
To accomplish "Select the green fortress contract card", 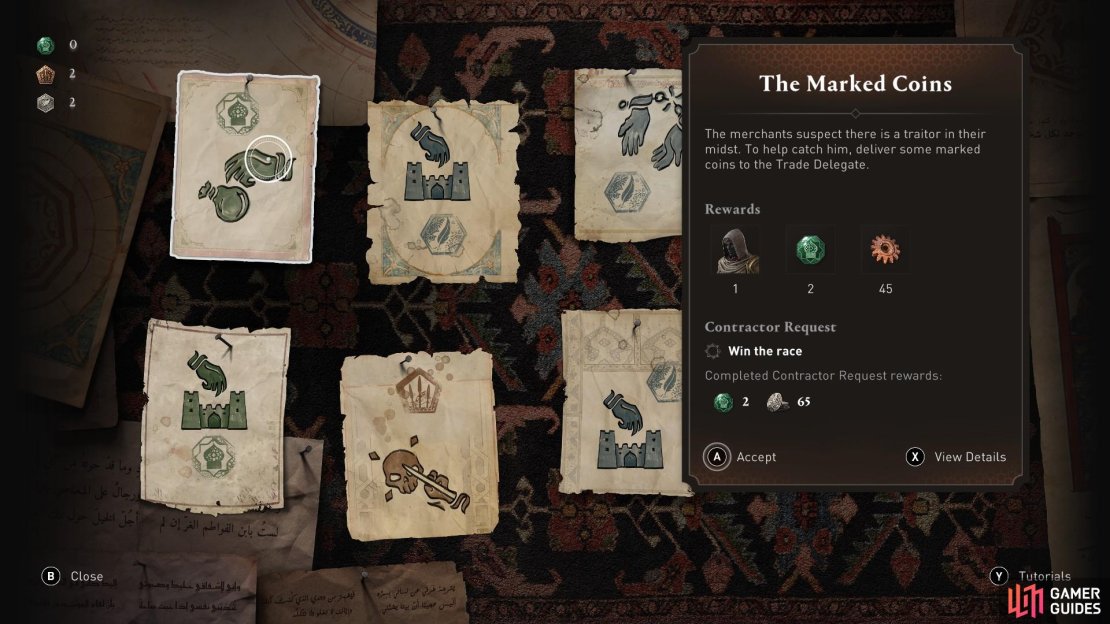I will click(x=214, y=416).
